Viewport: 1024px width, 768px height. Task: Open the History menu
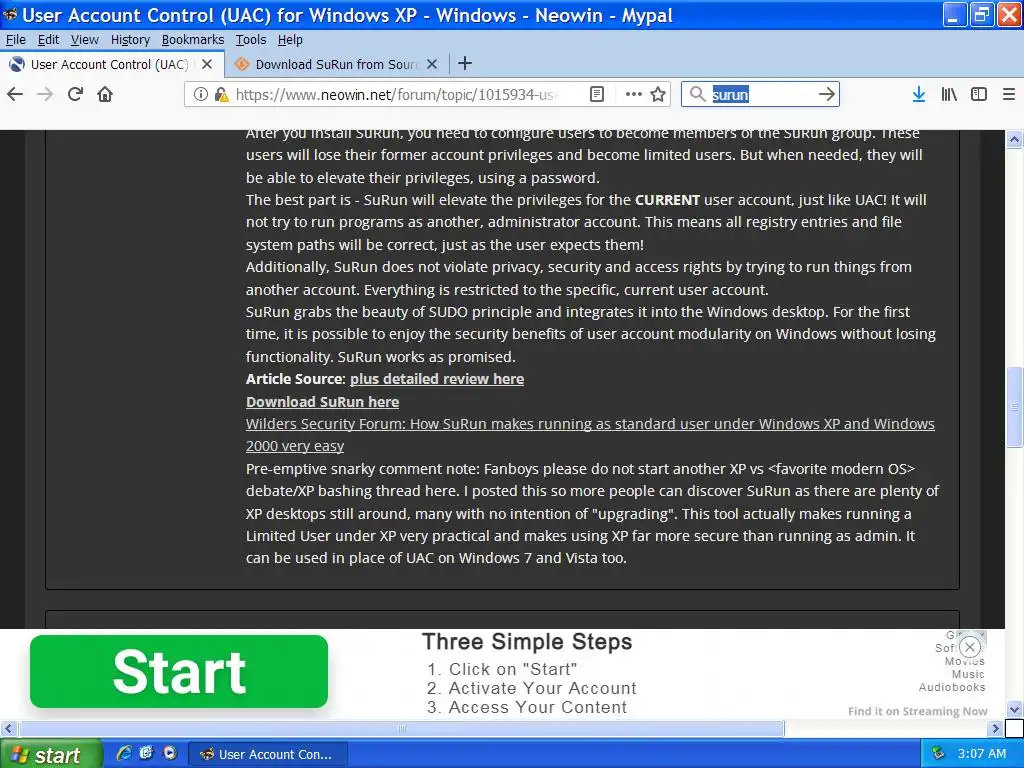[x=130, y=40]
